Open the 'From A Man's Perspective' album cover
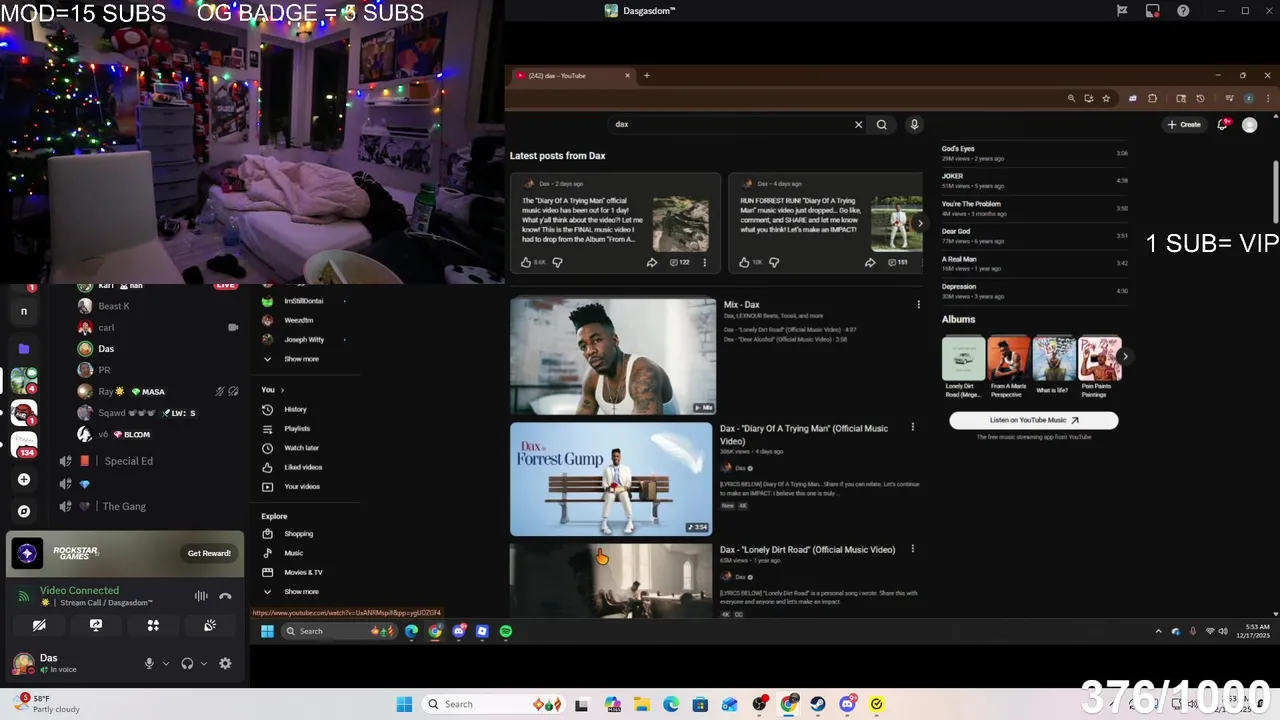Viewport: 1280px width, 720px height. tap(1008, 358)
